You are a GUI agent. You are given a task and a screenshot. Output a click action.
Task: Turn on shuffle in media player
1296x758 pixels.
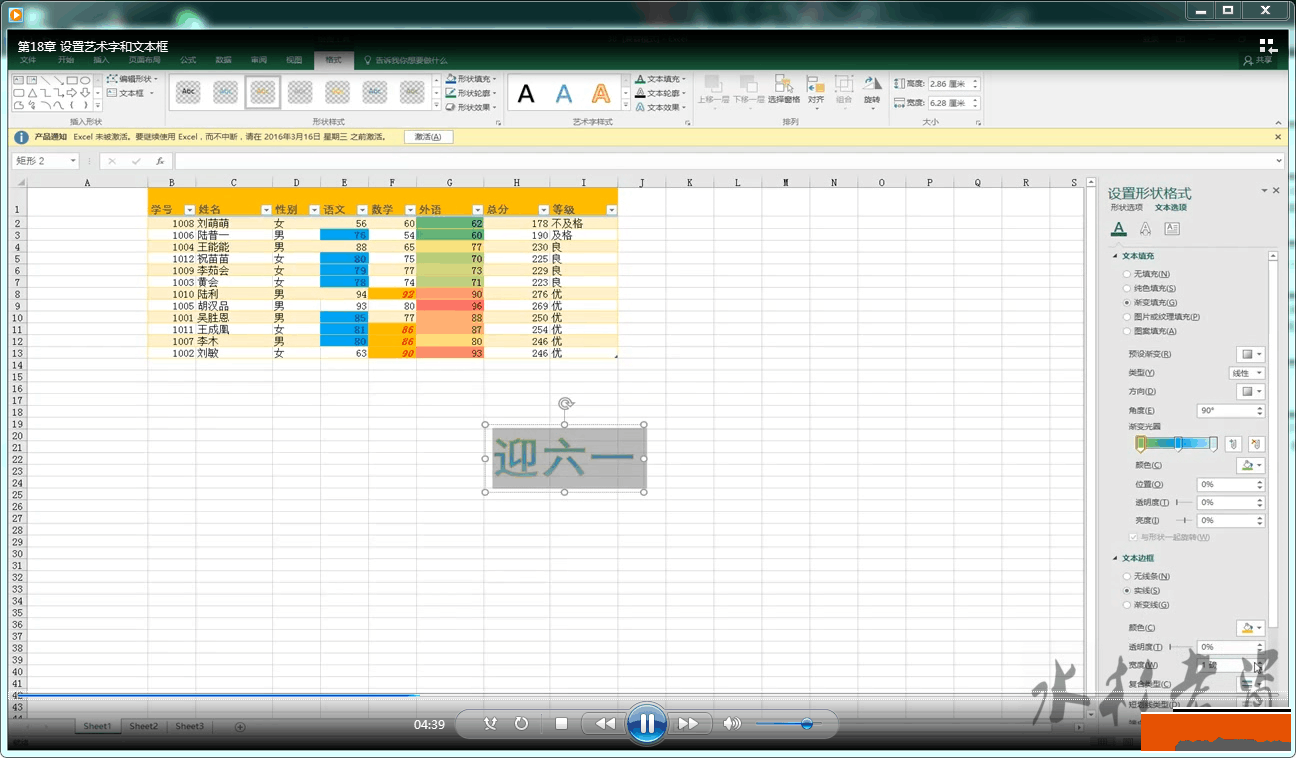[x=490, y=723]
